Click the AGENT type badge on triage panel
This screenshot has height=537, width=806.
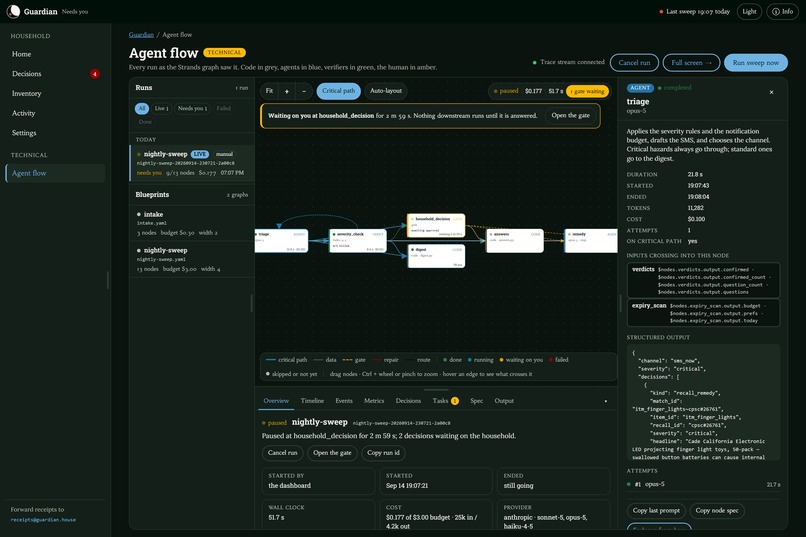640,88
